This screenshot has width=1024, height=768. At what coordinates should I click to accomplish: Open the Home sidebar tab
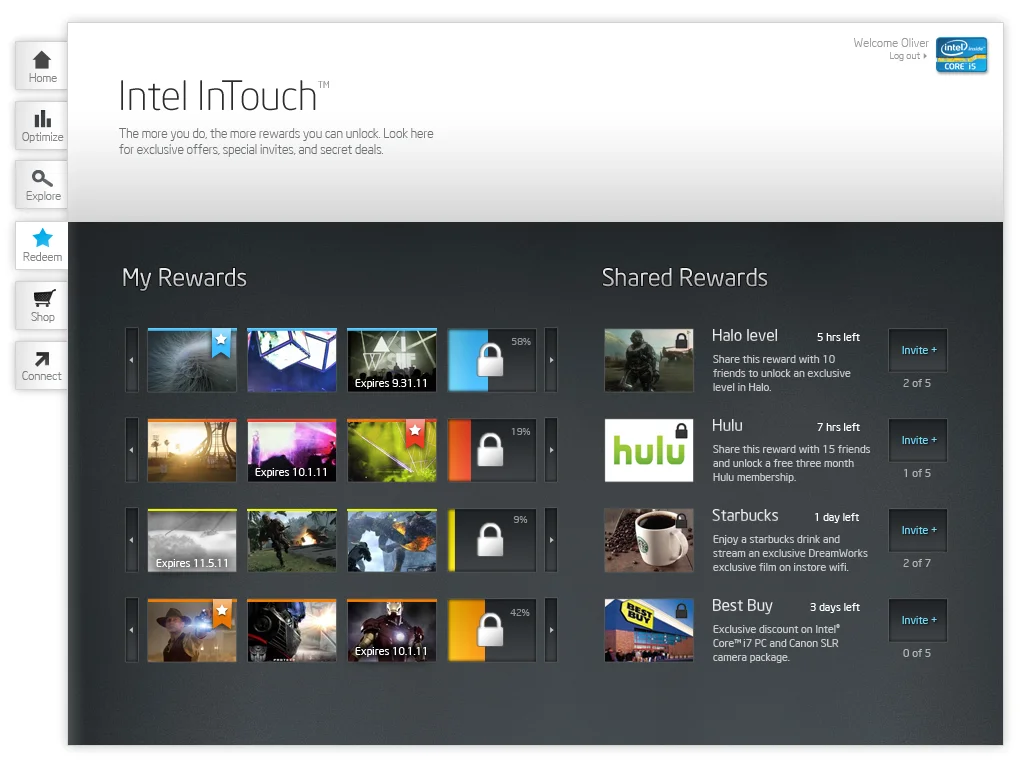tap(42, 66)
